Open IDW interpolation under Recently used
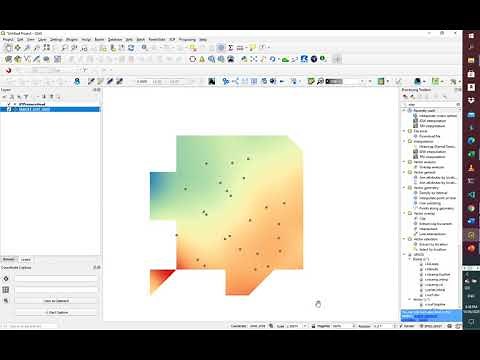This screenshot has height=360, width=480. point(433,121)
